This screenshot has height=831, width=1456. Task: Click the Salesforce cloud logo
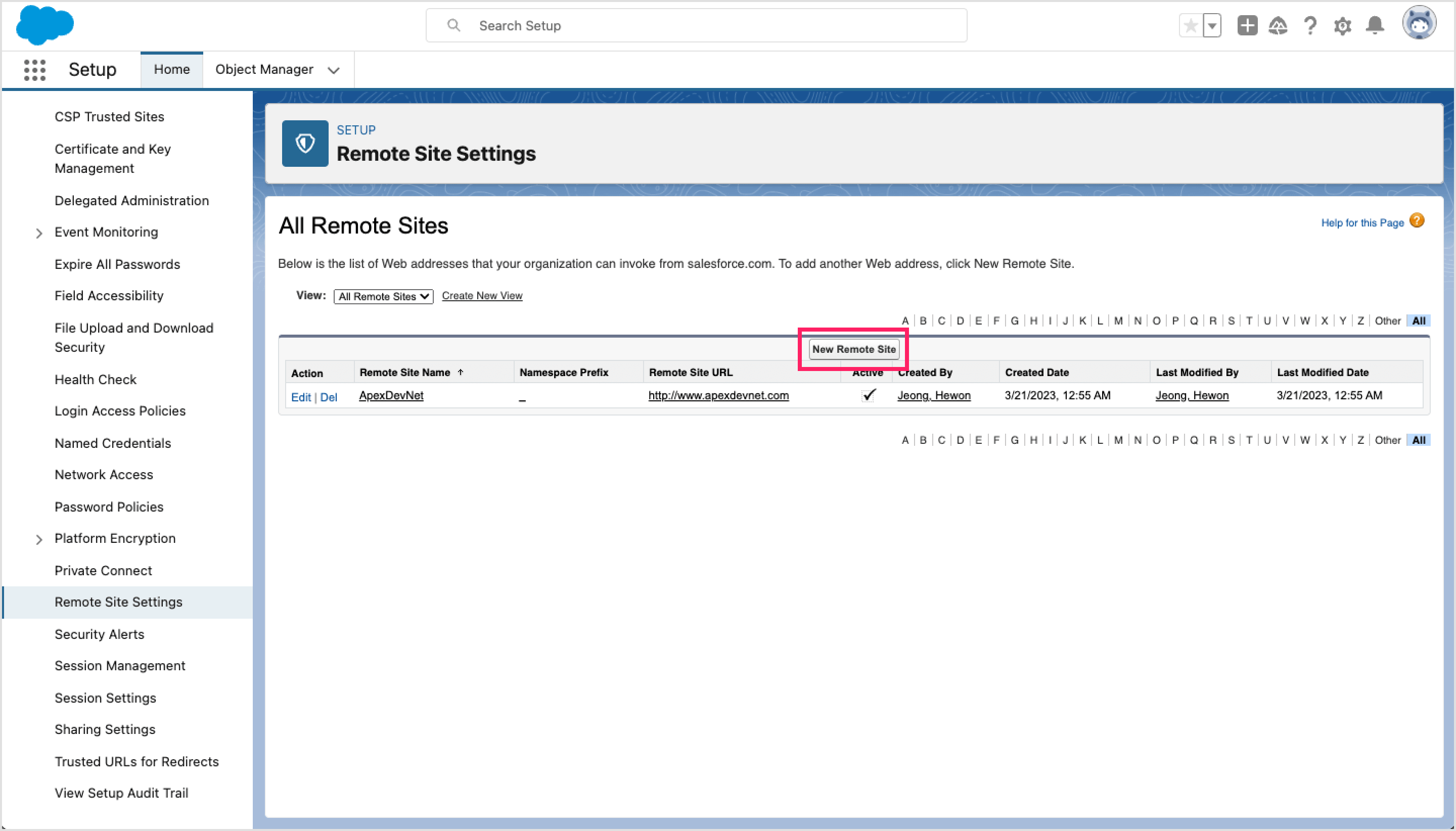pyautogui.click(x=45, y=25)
